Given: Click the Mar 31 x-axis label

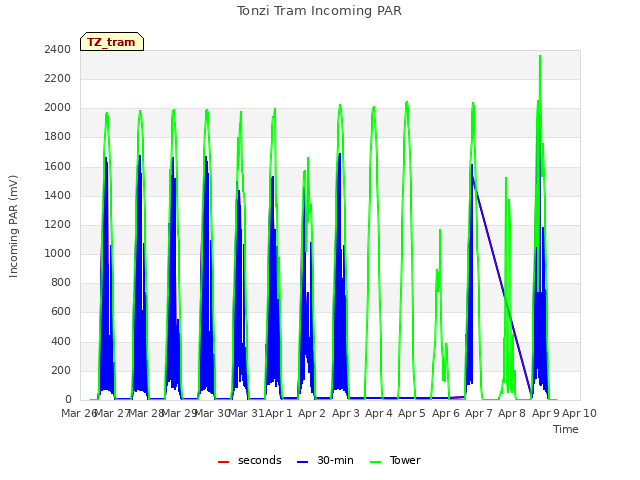Looking at the screenshot, I should (246, 413).
